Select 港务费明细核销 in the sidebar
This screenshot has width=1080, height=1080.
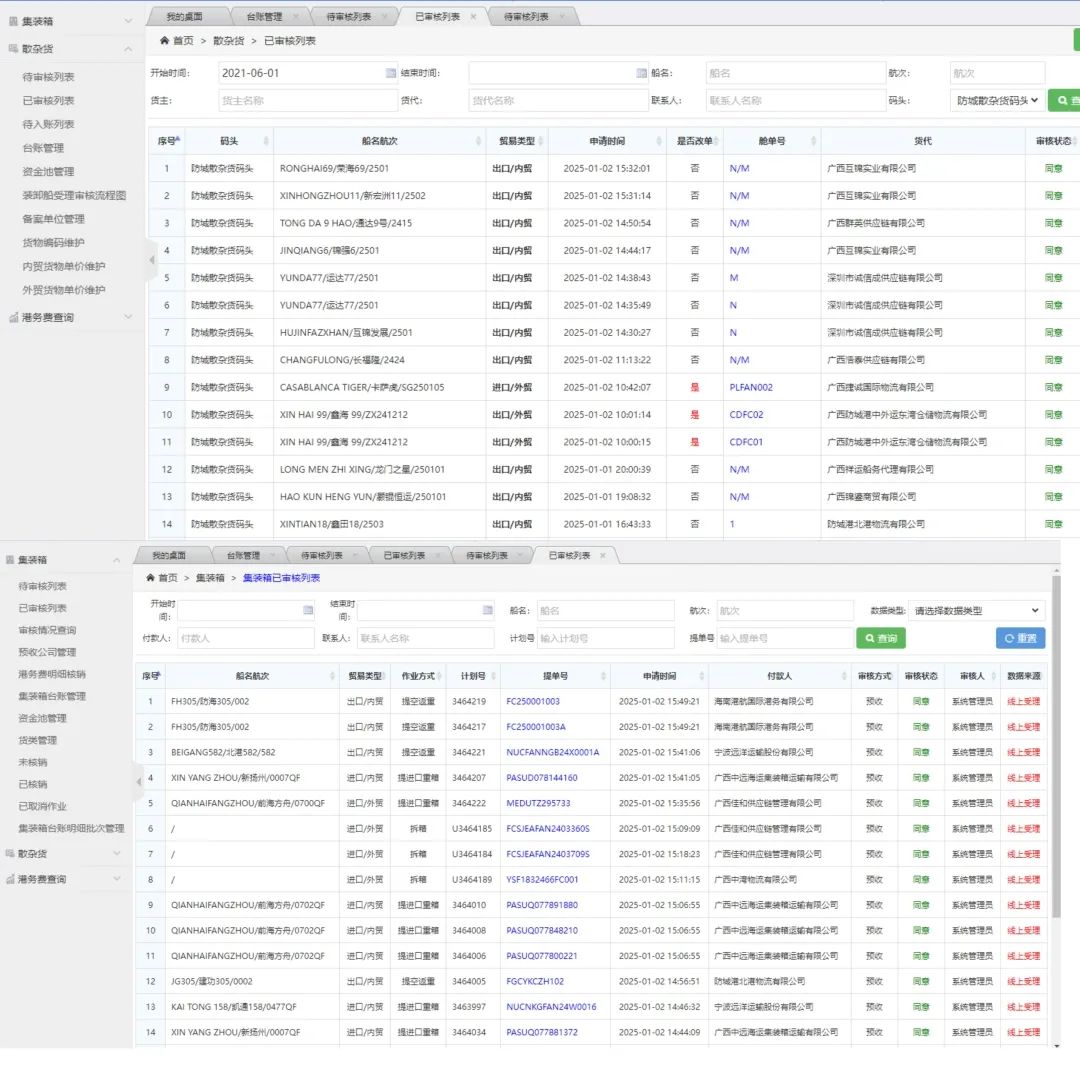(52, 674)
